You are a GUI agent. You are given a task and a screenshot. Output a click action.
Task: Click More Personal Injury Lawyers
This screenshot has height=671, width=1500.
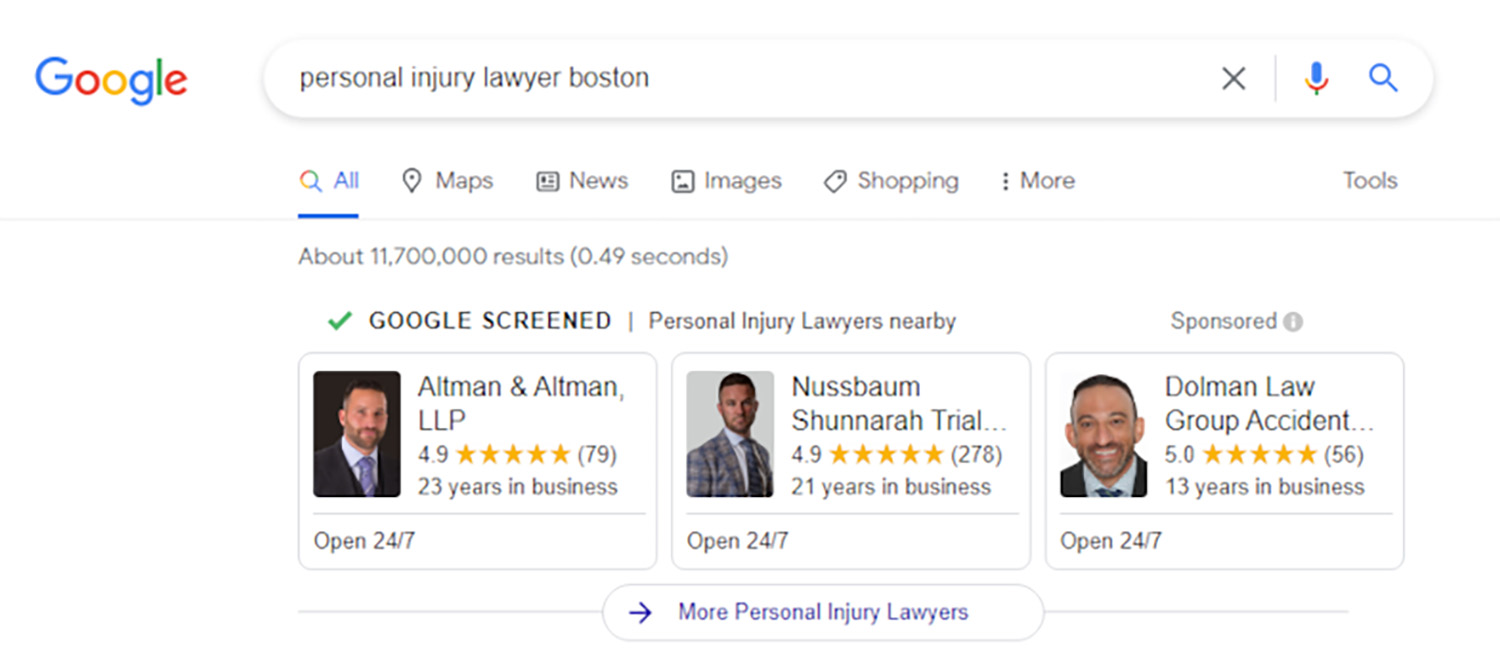[x=821, y=613]
